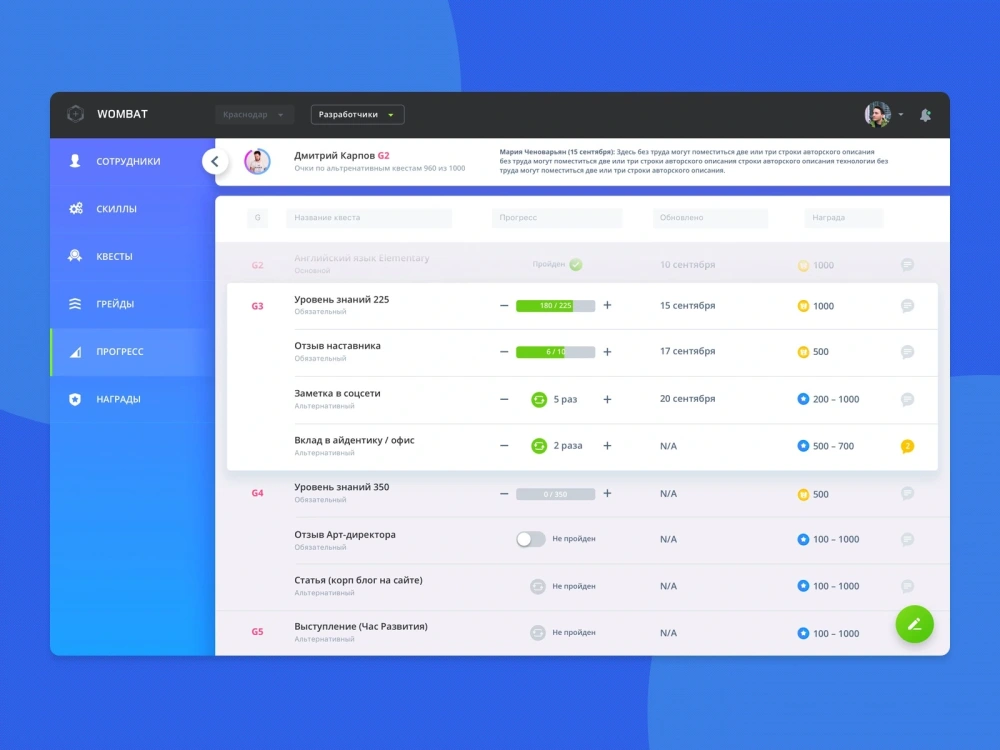1000x750 pixels.
Task: Click the 180 / 225 progress bar
Action: tap(555, 305)
